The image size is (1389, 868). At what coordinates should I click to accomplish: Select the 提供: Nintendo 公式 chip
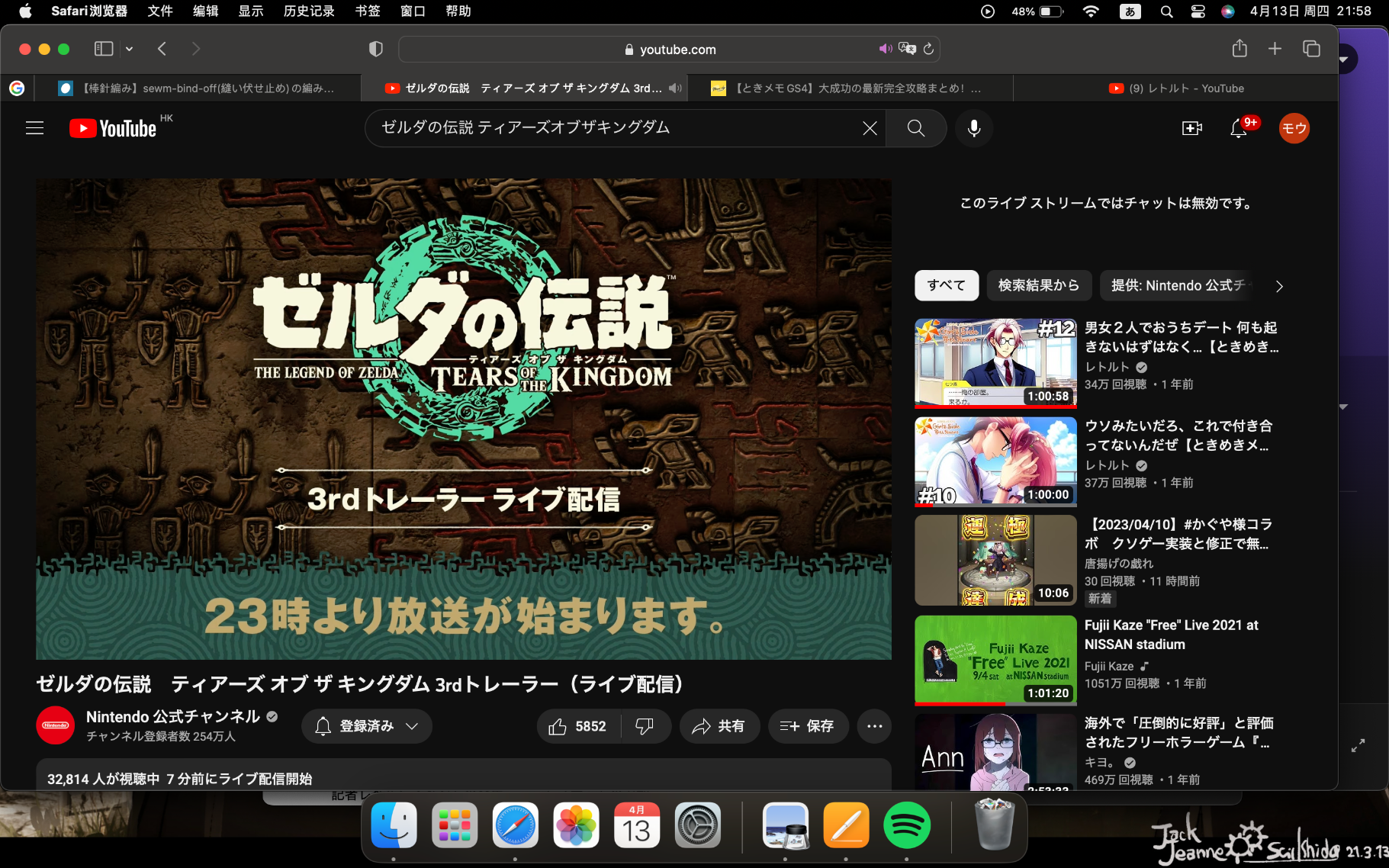pos(1178,285)
